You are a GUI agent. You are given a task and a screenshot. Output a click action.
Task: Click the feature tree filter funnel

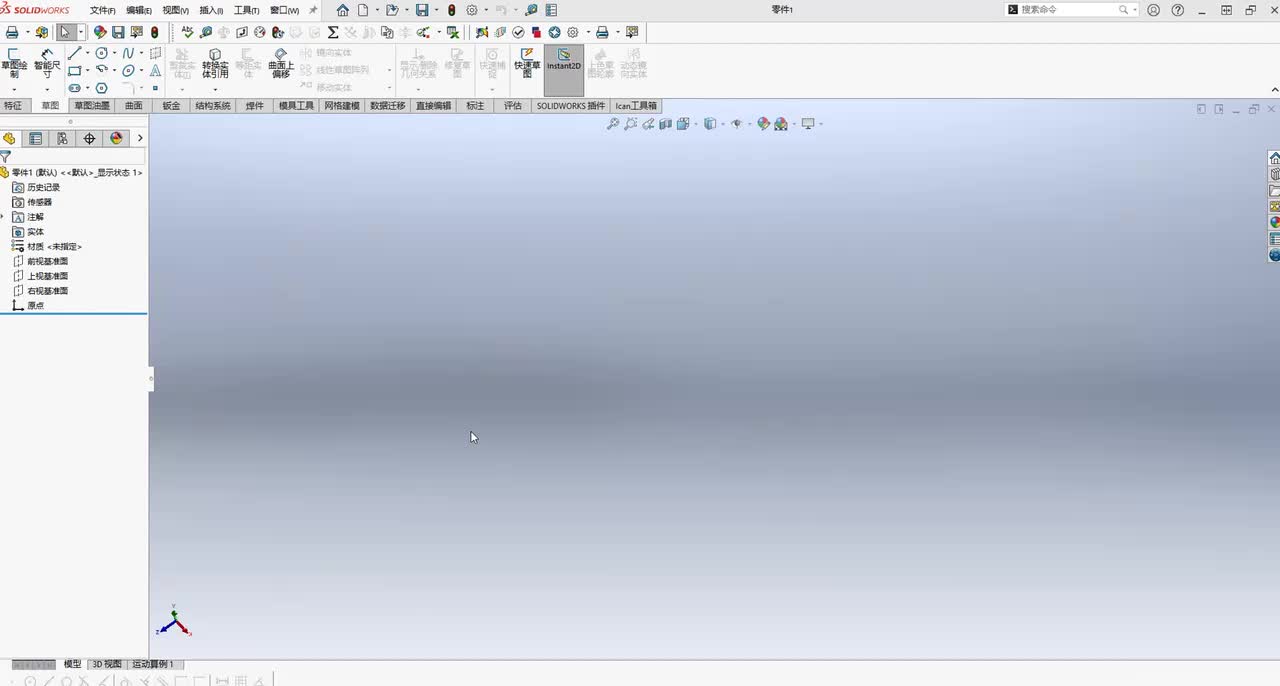(5, 157)
